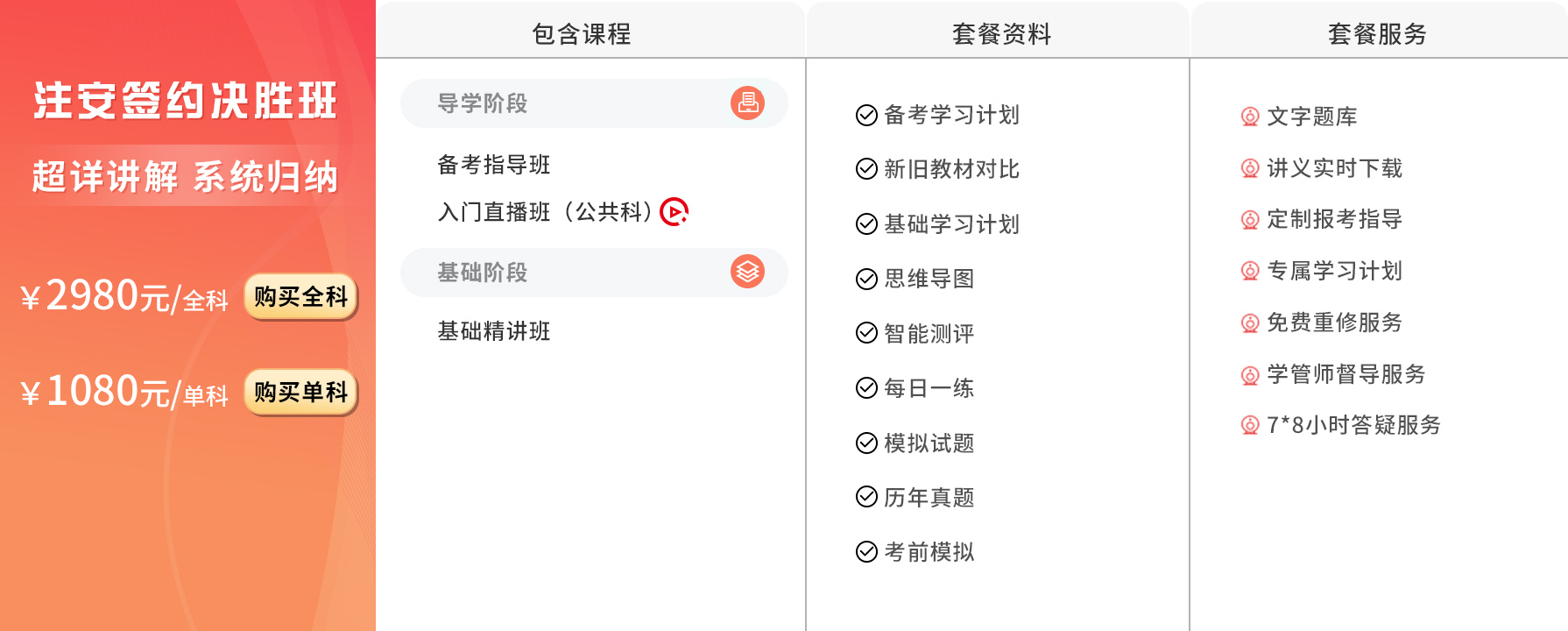The image size is (1568, 631).
Task: Click the badge icon beside 文字题库
Action: pyautogui.click(x=1250, y=117)
